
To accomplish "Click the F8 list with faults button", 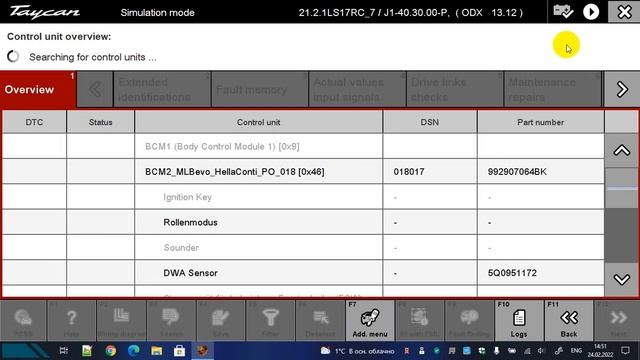I will [x=419, y=320].
